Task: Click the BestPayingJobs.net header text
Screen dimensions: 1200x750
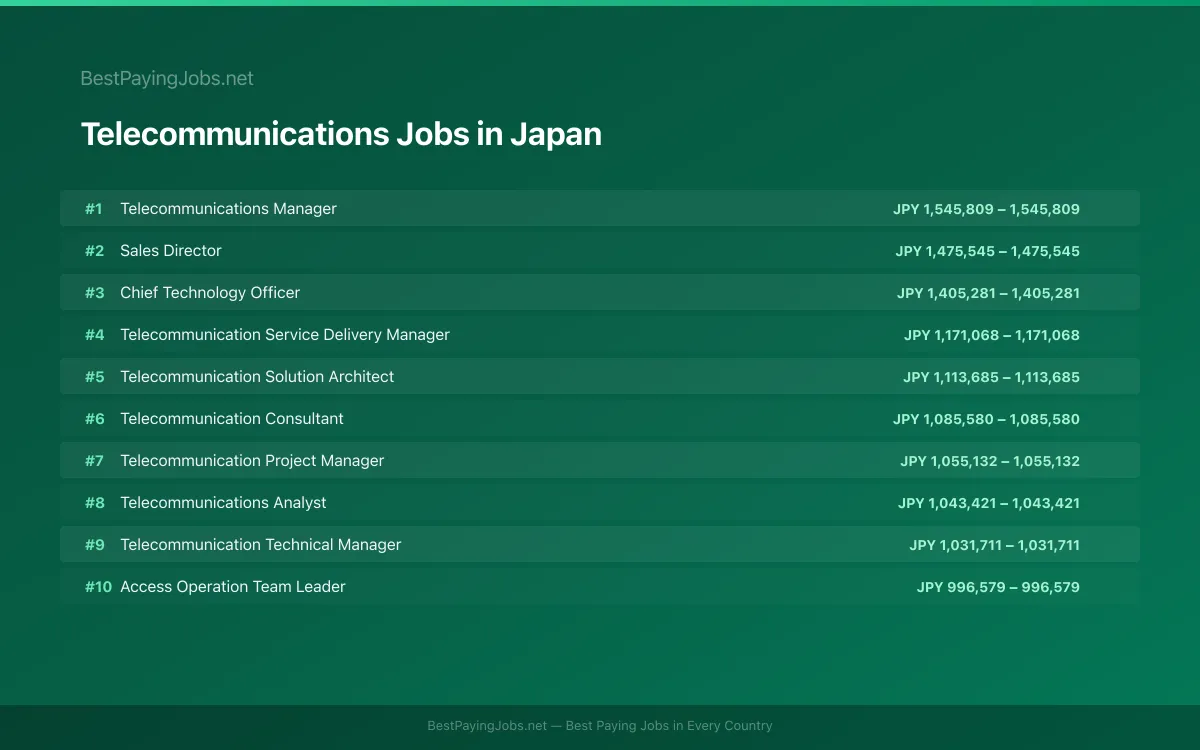Action: click(x=167, y=78)
